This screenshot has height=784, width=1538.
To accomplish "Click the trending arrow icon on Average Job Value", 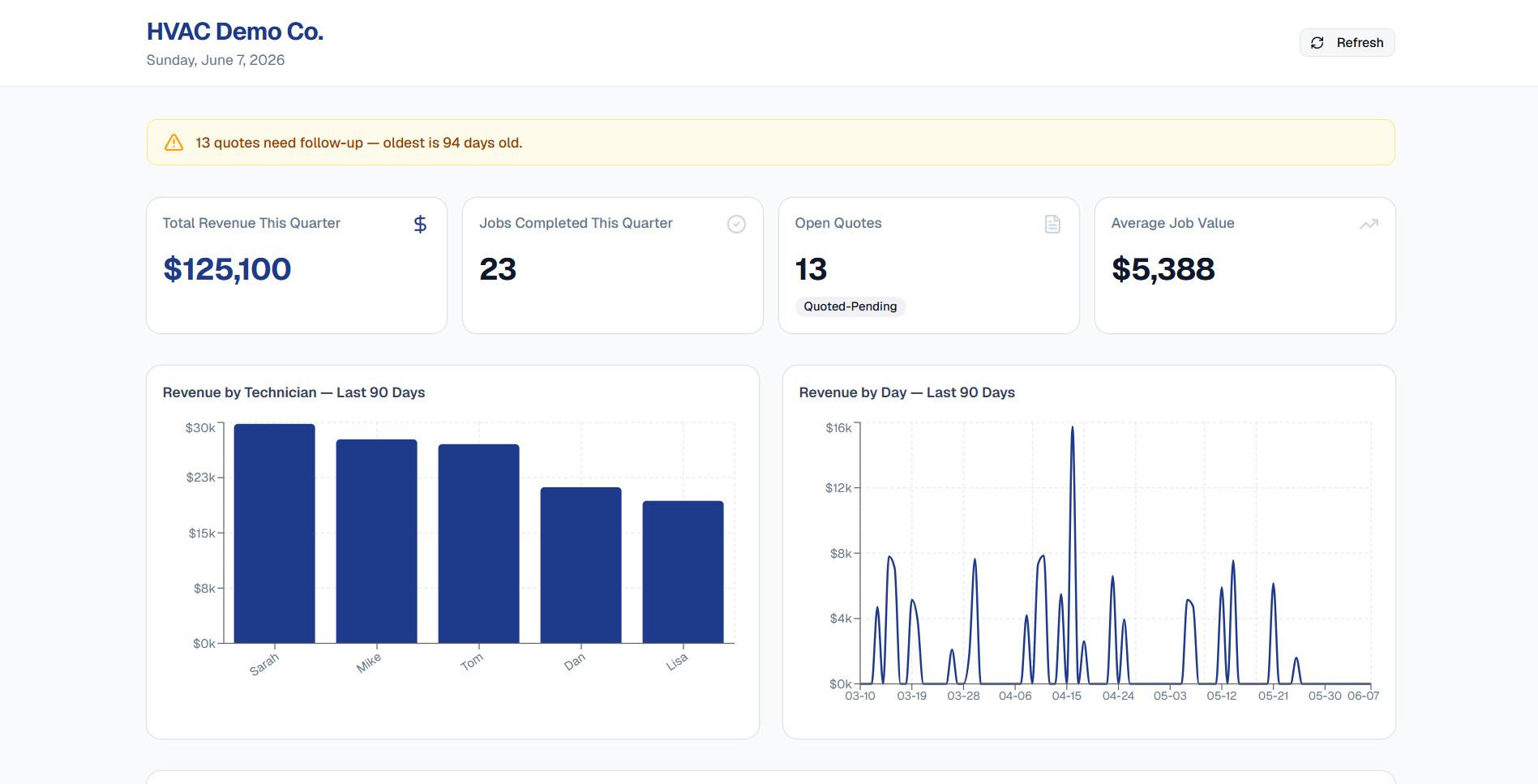I will tap(1369, 224).
